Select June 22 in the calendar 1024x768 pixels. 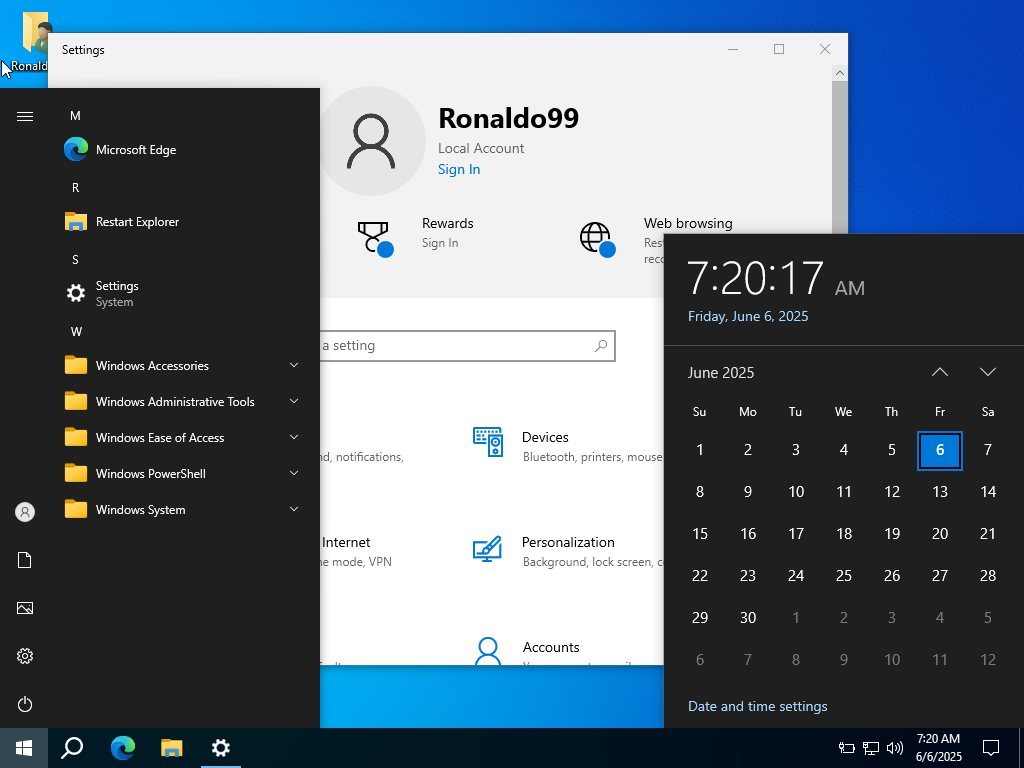[x=699, y=576]
